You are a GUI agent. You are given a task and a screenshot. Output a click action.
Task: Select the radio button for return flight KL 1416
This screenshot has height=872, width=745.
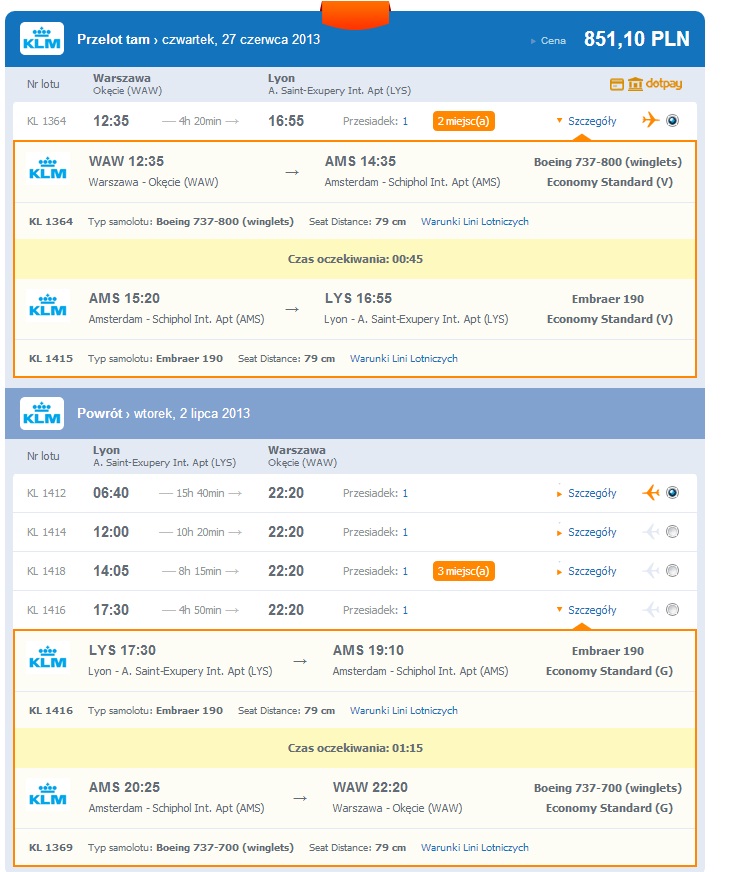click(x=672, y=610)
